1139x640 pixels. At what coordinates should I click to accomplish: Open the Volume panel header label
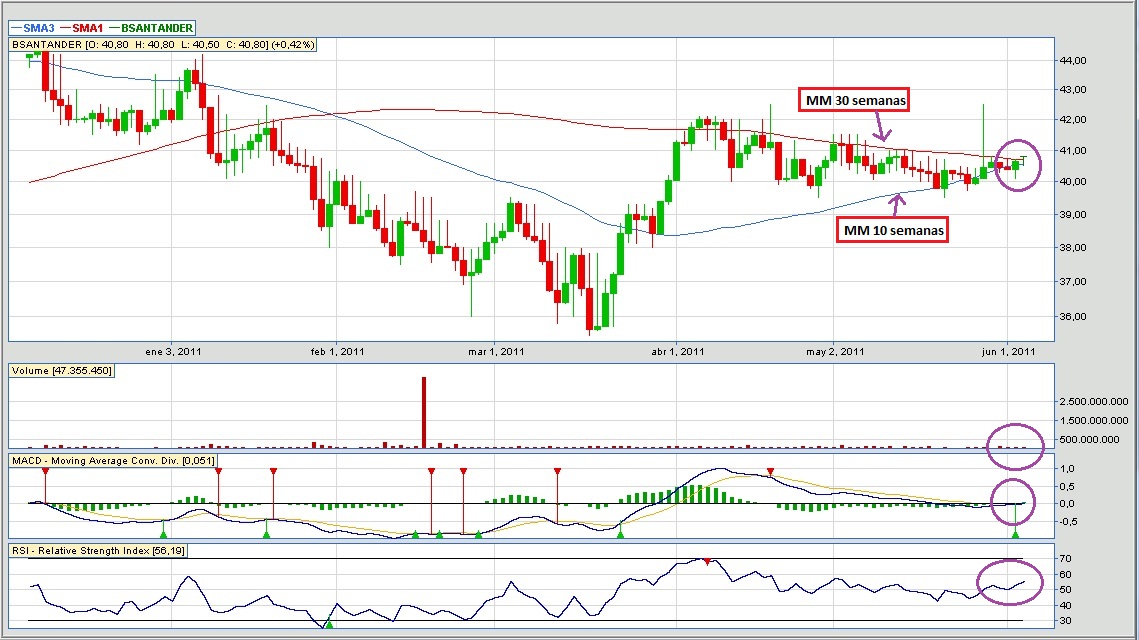62,371
